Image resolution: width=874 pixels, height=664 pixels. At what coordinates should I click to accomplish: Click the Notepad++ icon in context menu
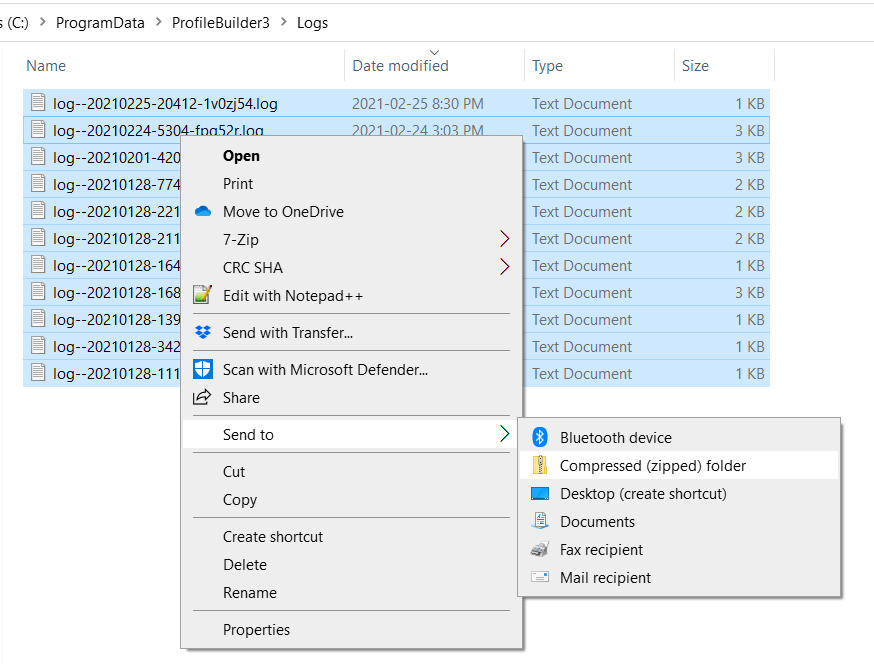point(202,294)
